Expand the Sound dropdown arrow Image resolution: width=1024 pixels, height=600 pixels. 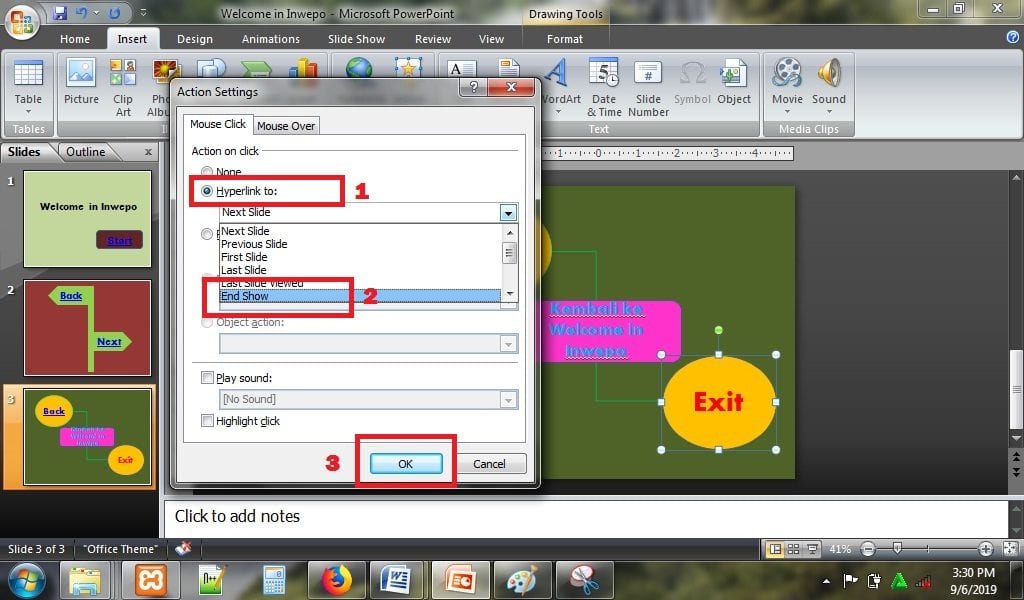[x=829, y=112]
